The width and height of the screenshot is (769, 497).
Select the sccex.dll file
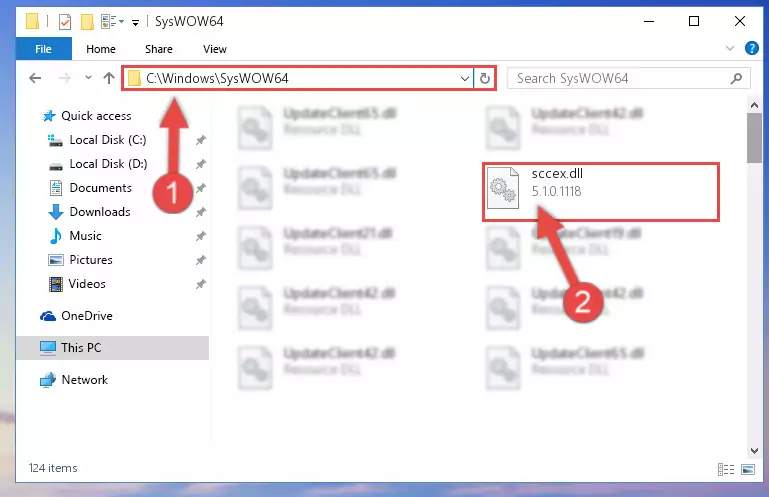tap(601, 192)
